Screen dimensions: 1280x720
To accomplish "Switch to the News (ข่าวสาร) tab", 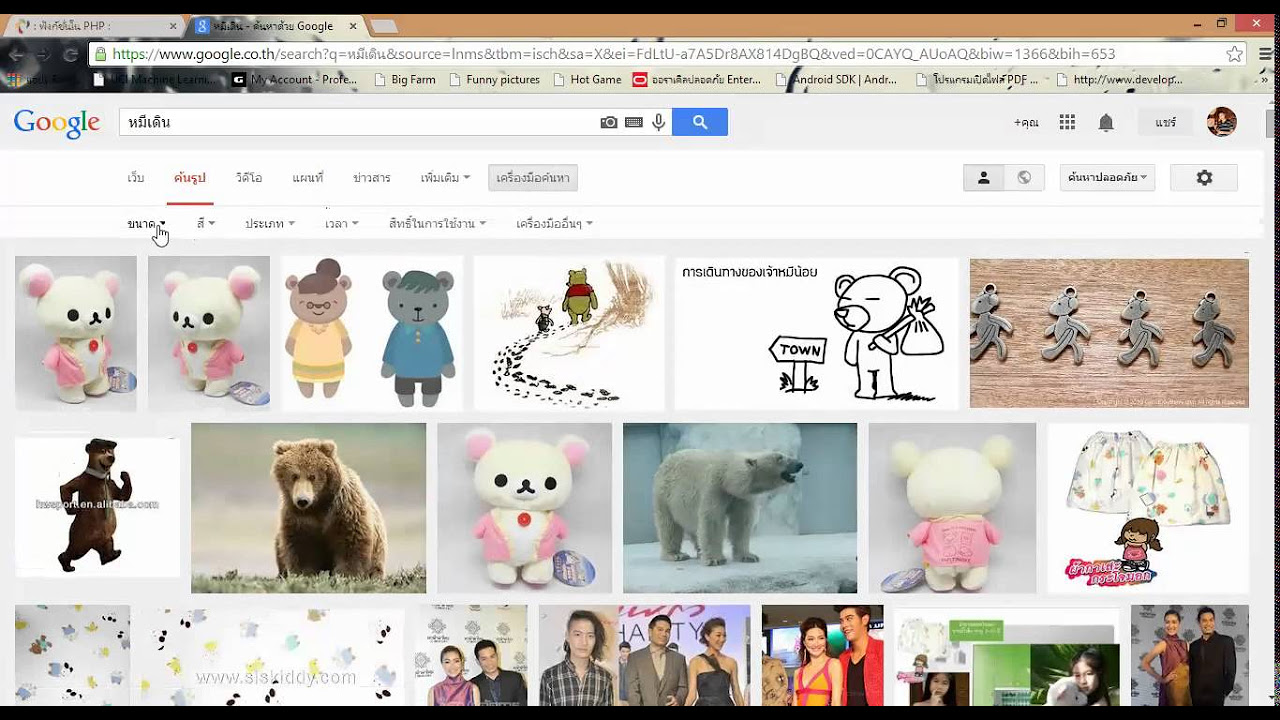I will click(372, 178).
